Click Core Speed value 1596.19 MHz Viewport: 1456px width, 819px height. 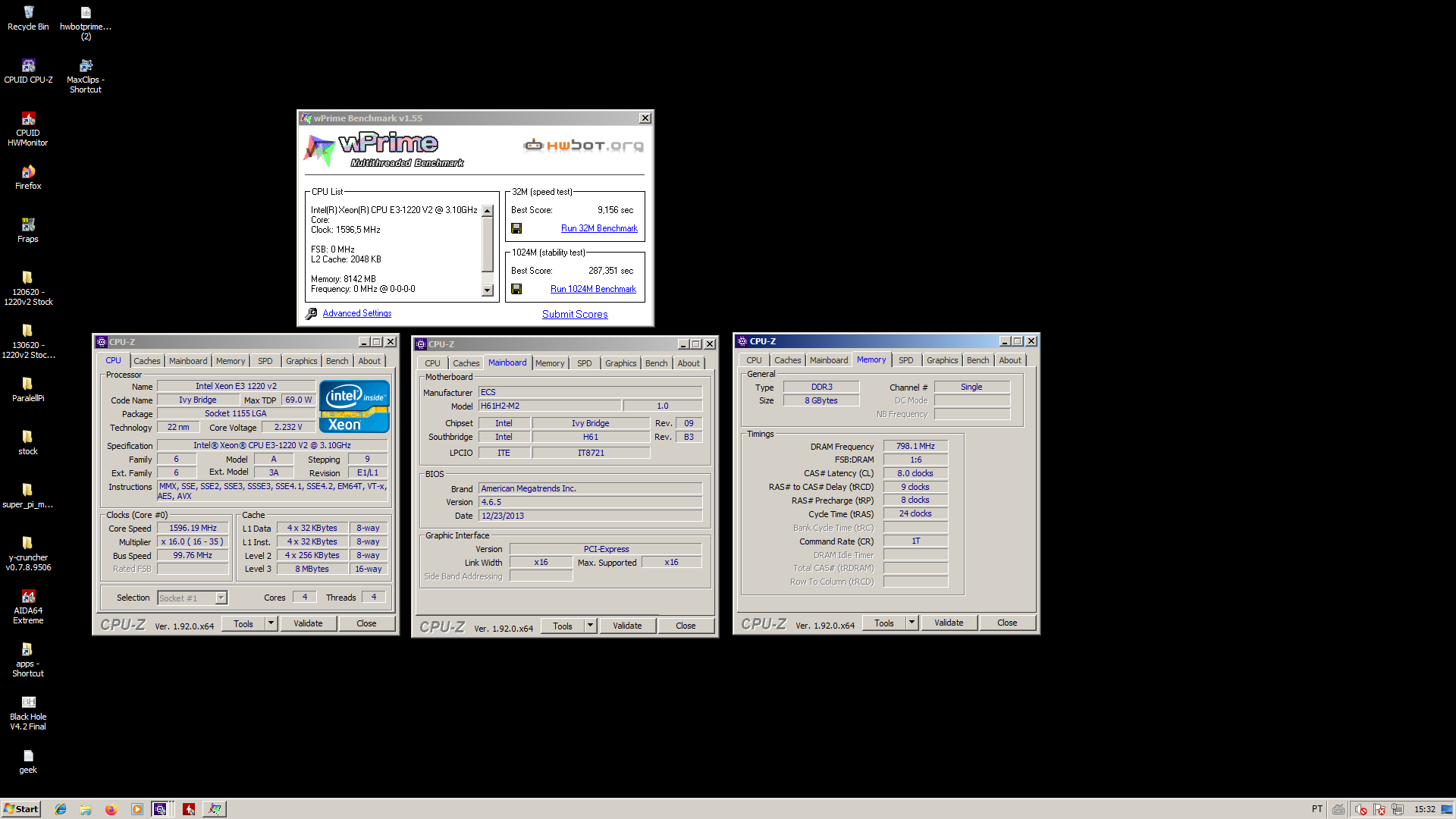[x=193, y=529]
